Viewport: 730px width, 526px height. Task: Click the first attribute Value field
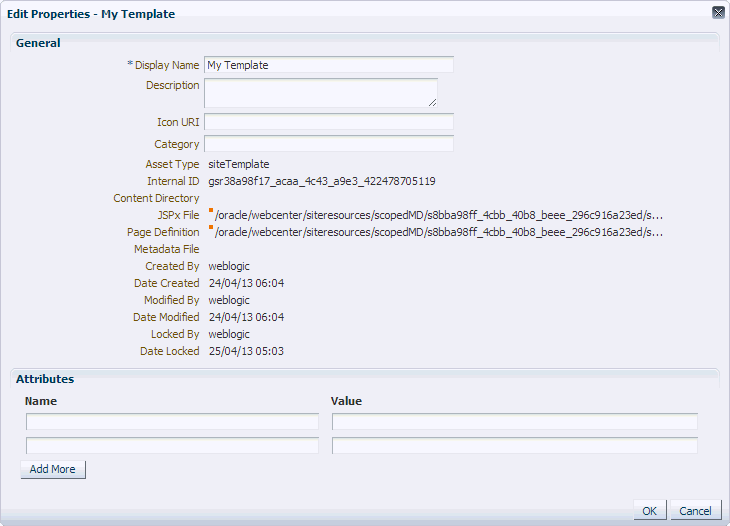(514, 422)
